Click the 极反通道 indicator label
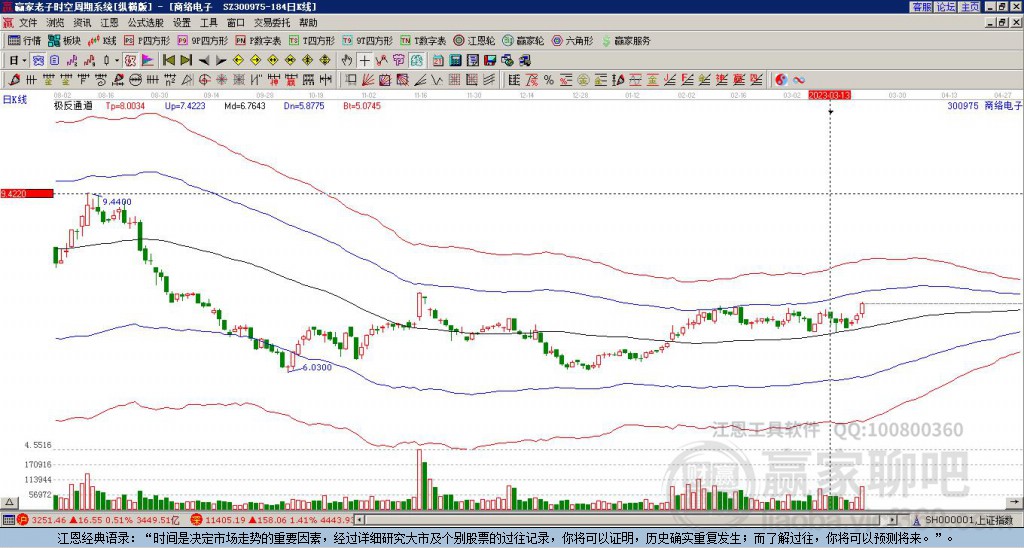 click(72, 105)
